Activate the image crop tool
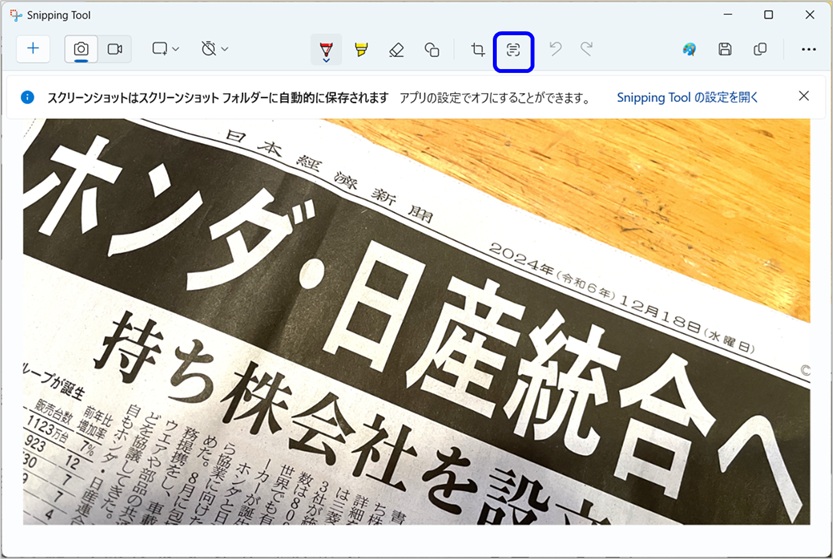The image size is (833, 559). 478,50
